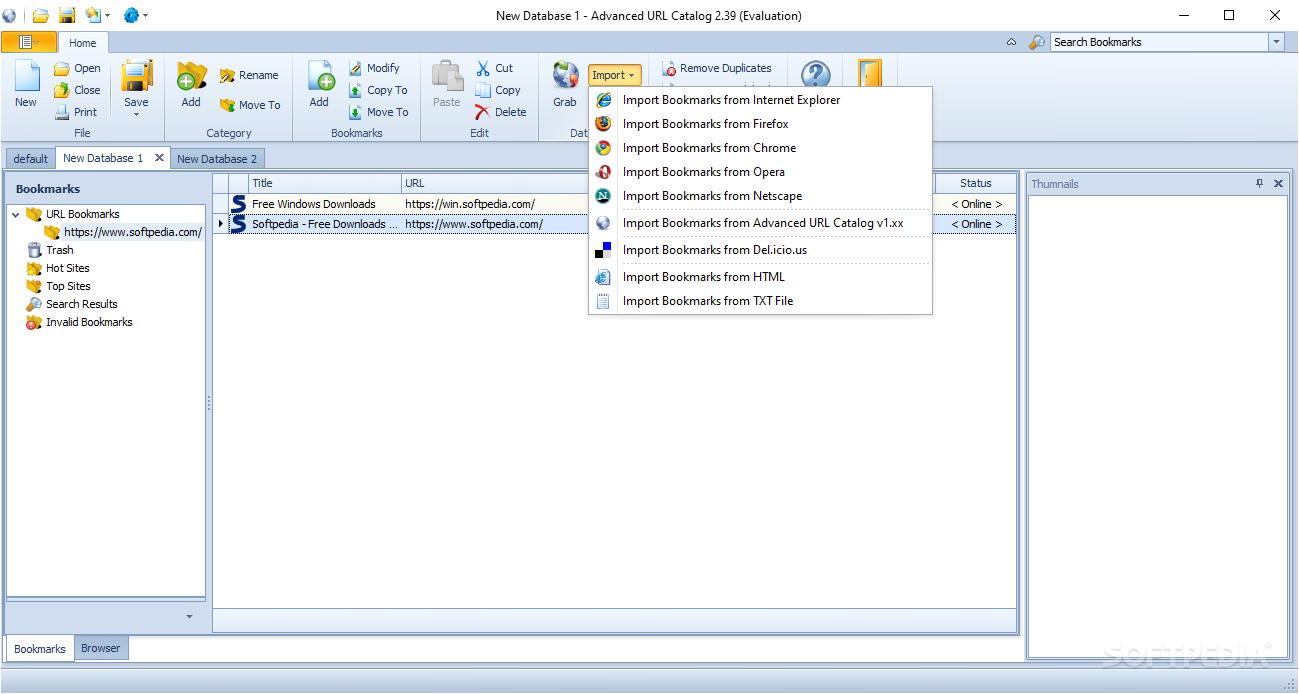Viewport: 1299px width, 694px height.
Task: Select Import Bookmarks from Internet Explorer
Action: (x=760, y=100)
